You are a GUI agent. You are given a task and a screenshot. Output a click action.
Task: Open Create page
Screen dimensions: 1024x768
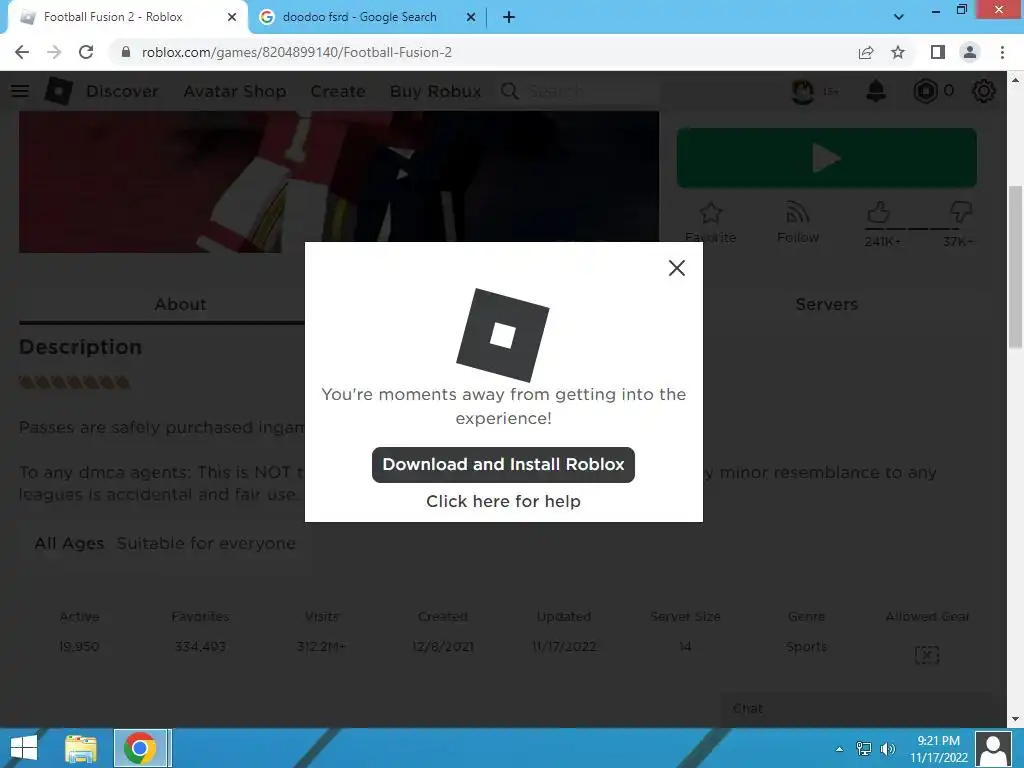338,91
